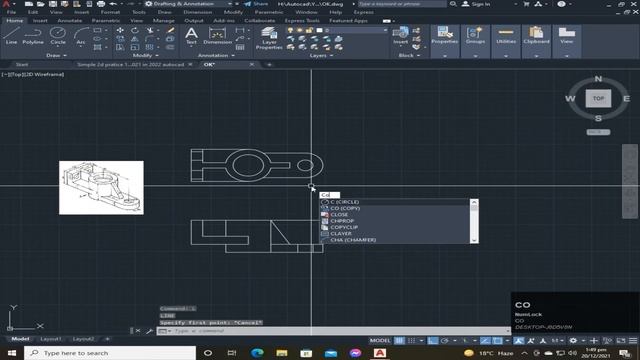The width and height of the screenshot is (640, 360).
Task: Toggle grid display in status bar
Action: click(x=400, y=341)
